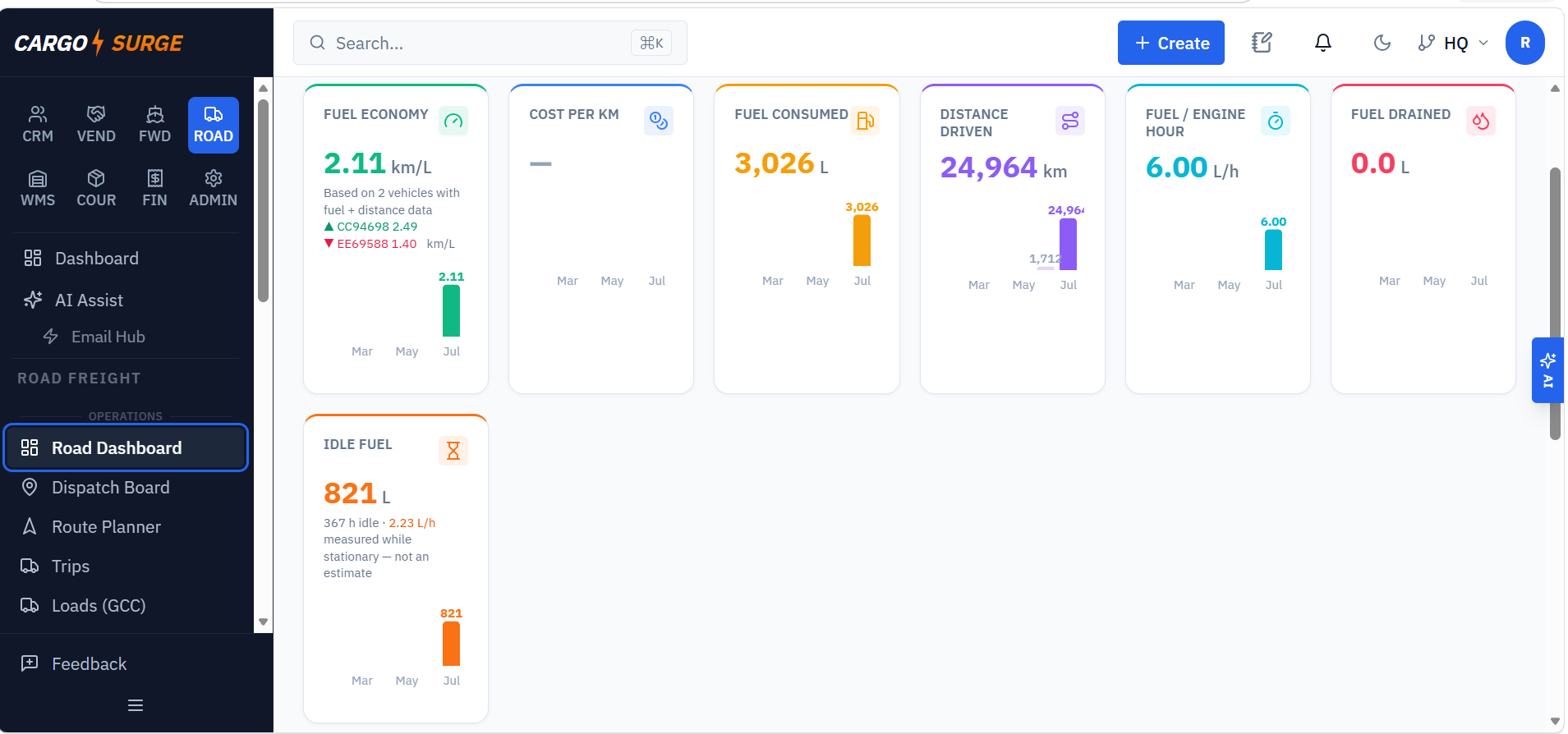The width and height of the screenshot is (1568, 734).
Task: Click the 3,026 L fuel consumed value
Action: pyautogui.click(x=781, y=164)
